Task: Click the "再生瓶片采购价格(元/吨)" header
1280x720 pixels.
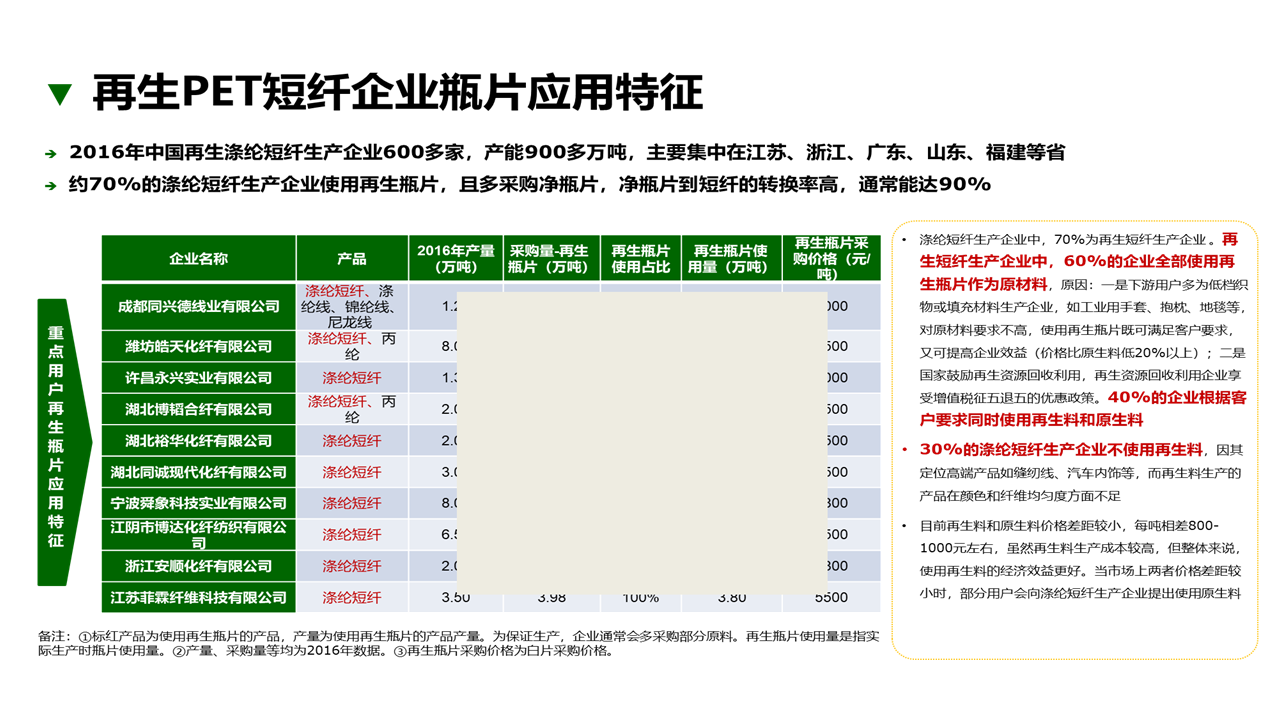Action: (x=831, y=259)
